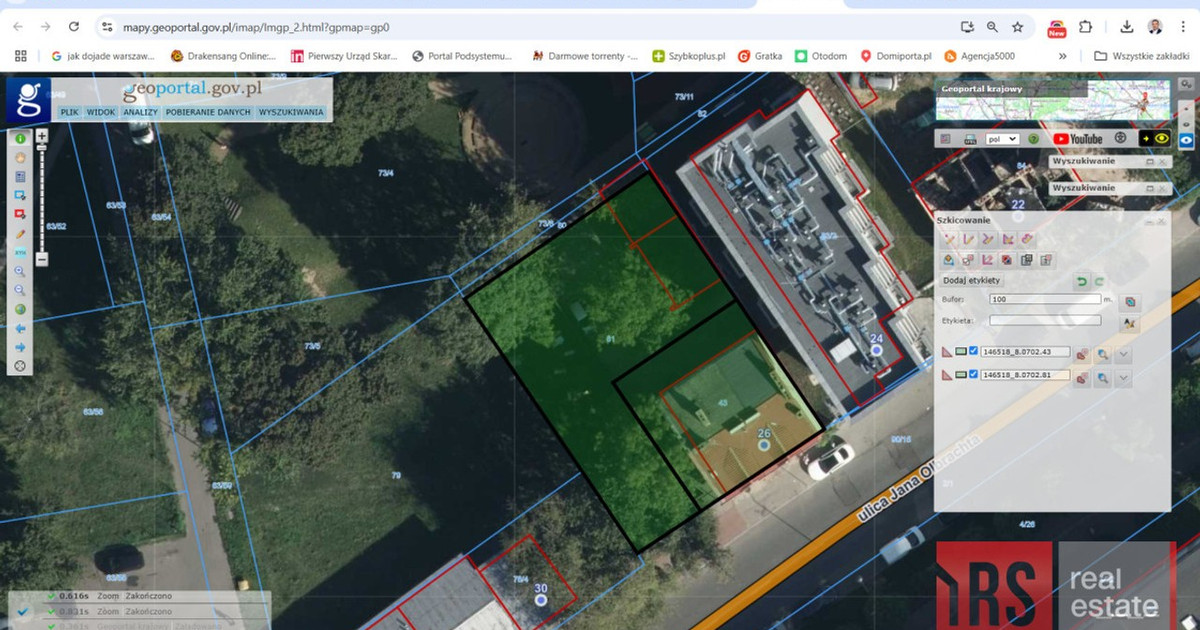Uncheck the checkbox for 146518_8.0702.81

pyautogui.click(x=973, y=375)
